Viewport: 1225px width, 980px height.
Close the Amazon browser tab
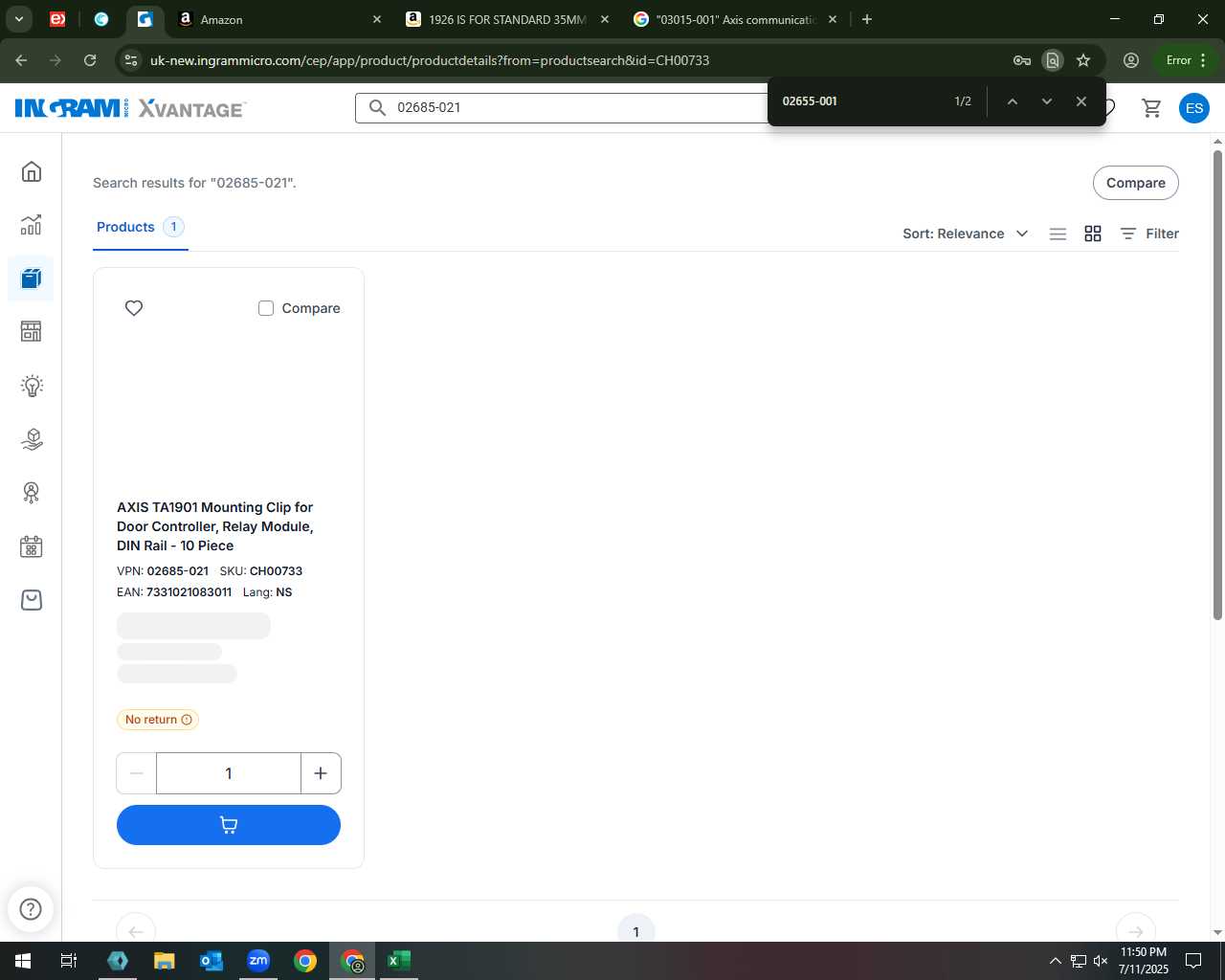377,19
